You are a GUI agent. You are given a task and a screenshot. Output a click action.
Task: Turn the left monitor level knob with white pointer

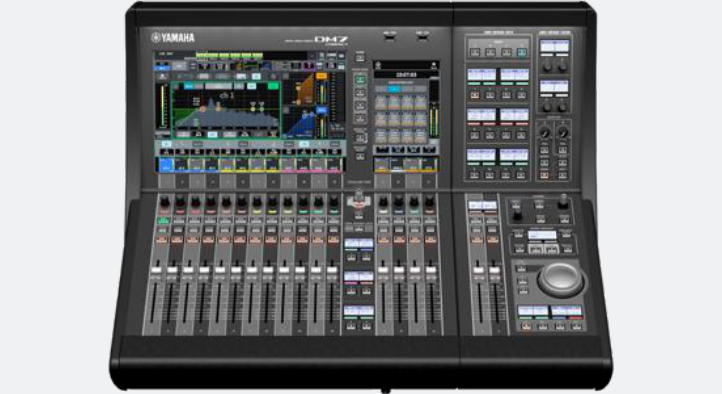(545, 133)
